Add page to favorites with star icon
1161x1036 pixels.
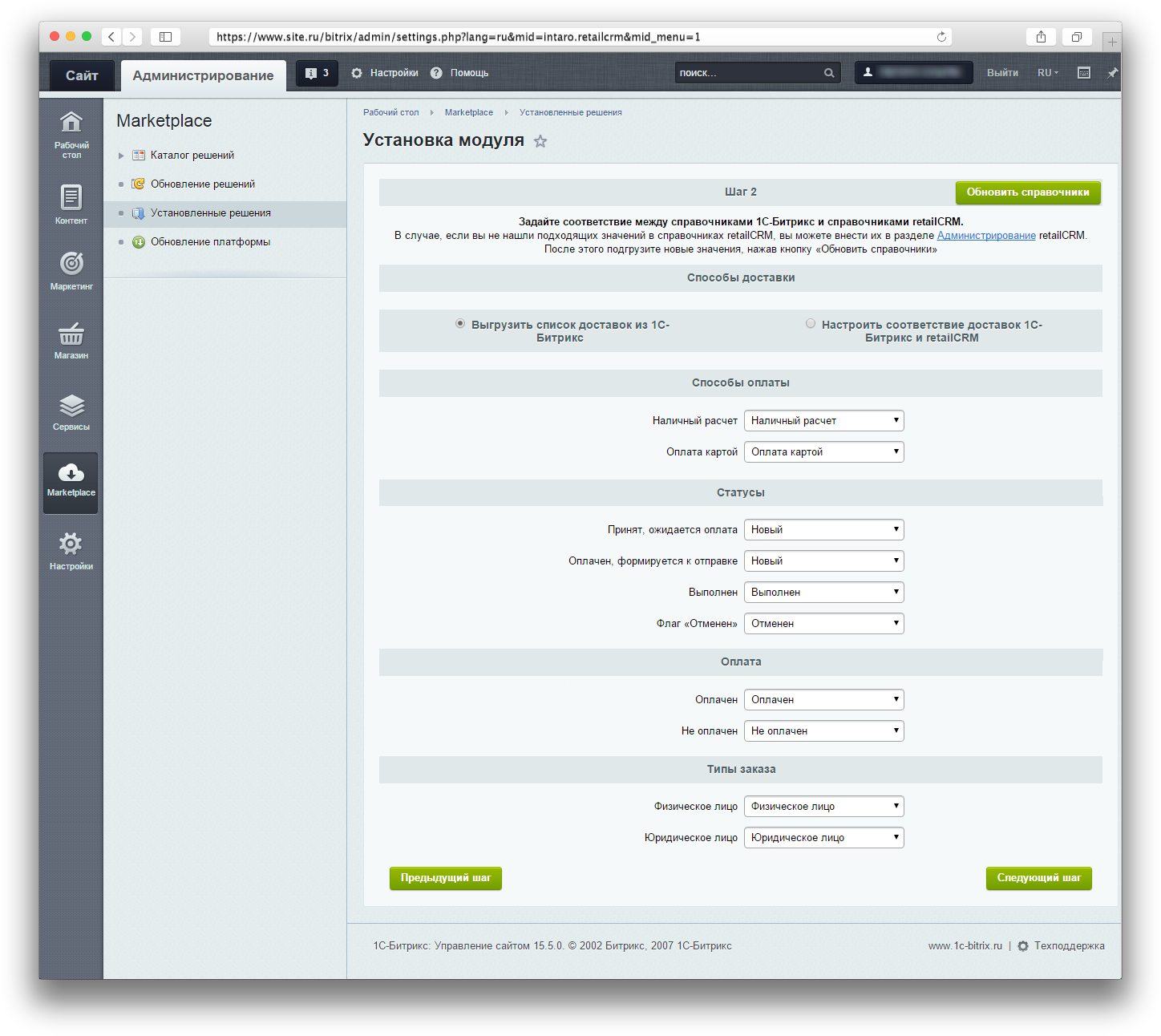click(540, 142)
